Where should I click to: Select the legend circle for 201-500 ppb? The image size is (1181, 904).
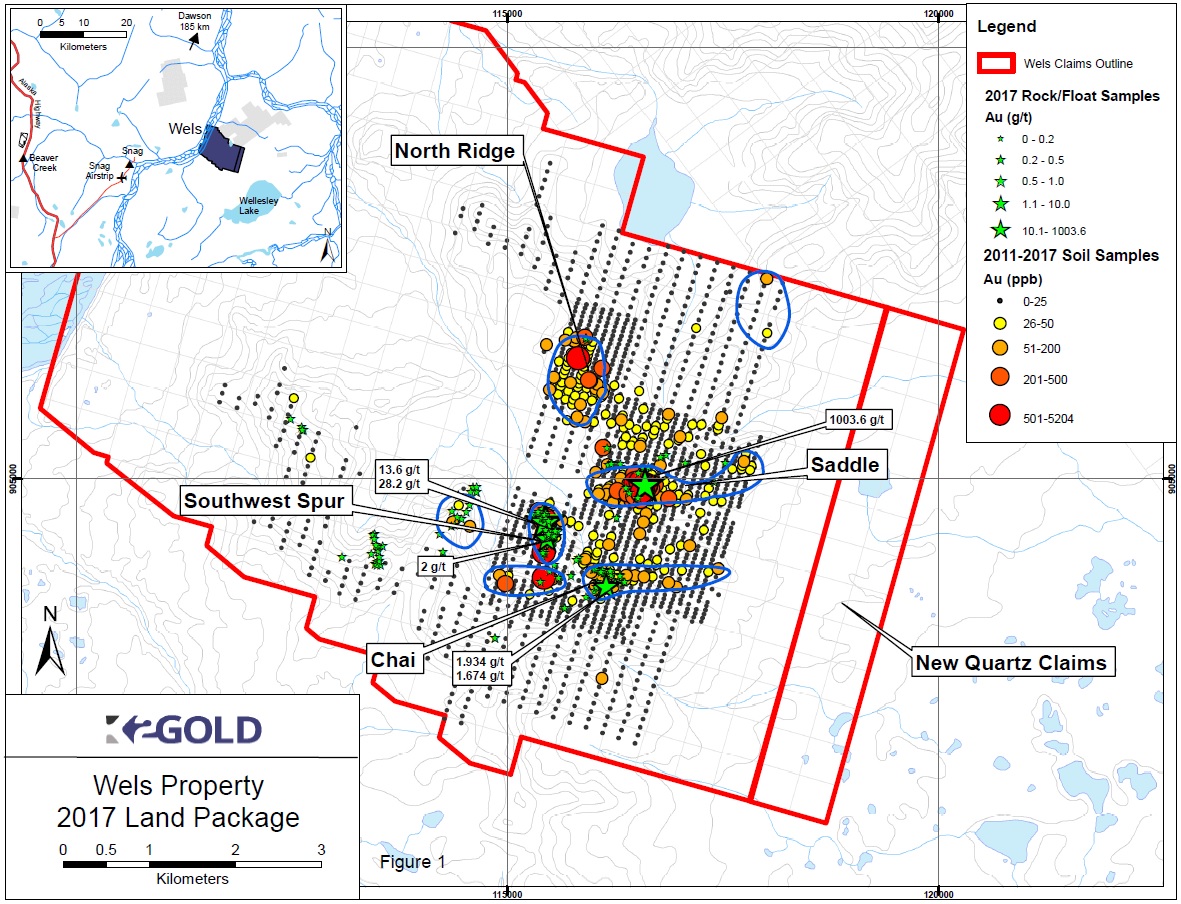coord(1001,379)
